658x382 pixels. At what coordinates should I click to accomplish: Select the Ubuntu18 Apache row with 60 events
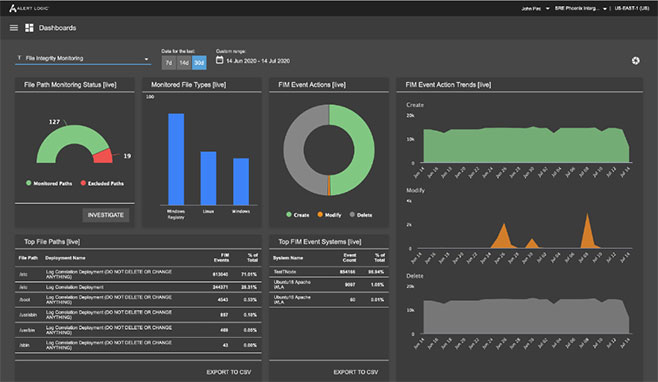[x=329, y=299]
